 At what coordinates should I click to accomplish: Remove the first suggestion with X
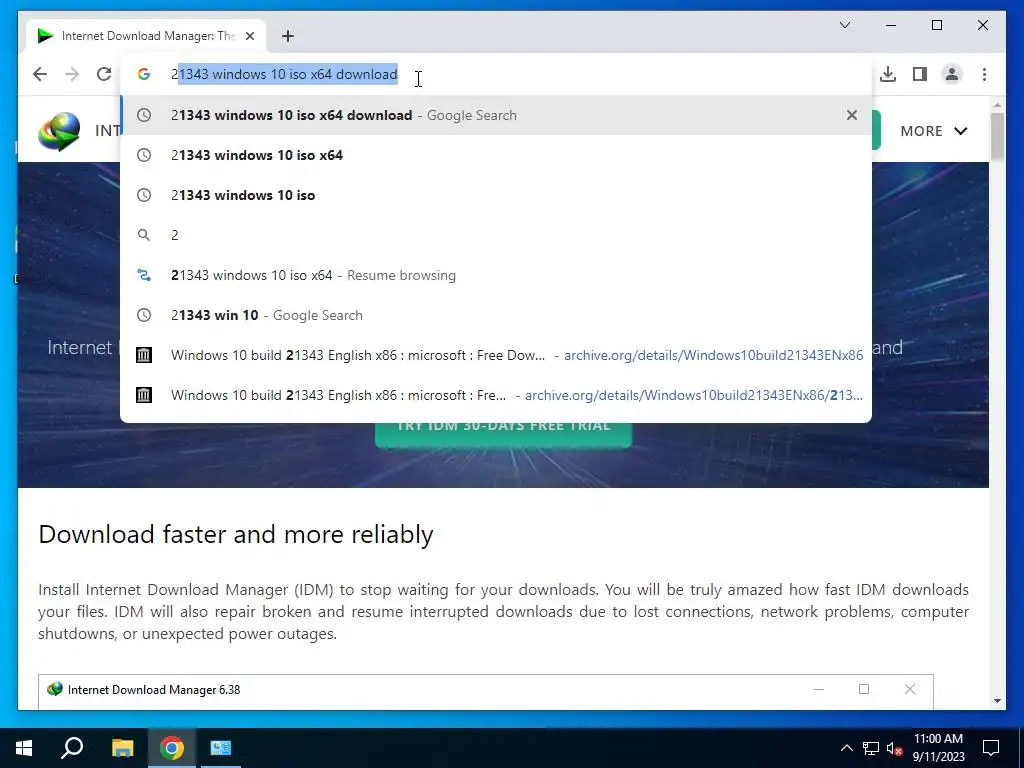coord(852,115)
